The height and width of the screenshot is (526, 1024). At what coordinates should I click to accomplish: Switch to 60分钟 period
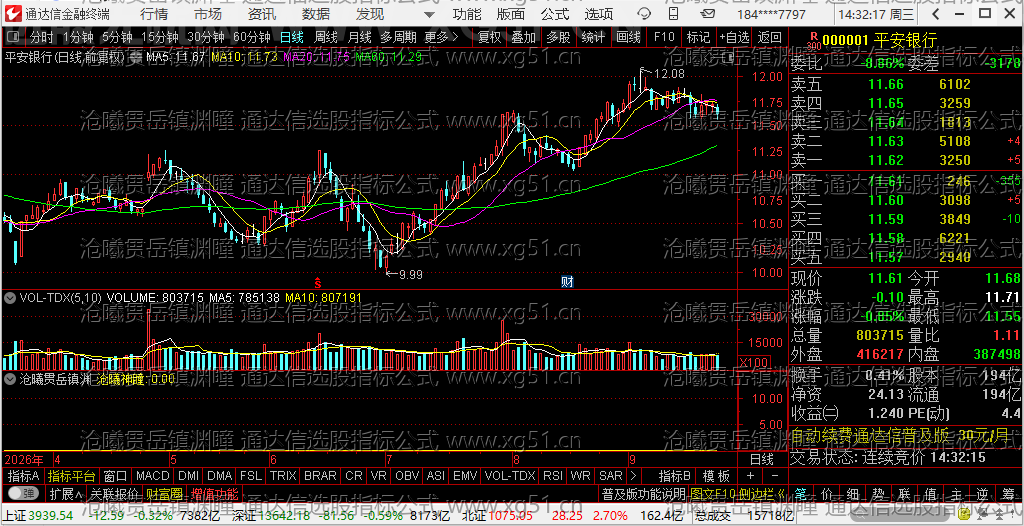tap(251, 38)
